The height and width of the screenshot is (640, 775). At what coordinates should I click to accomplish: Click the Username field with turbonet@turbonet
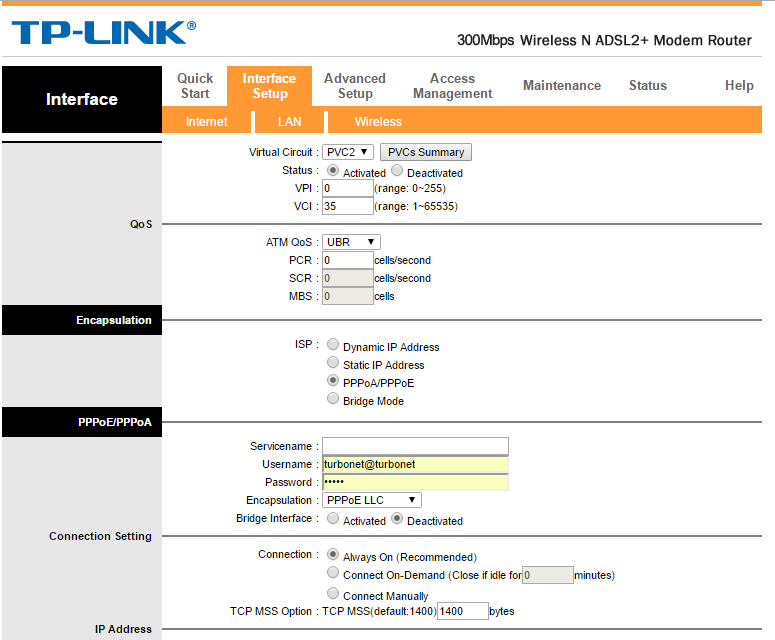[415, 464]
